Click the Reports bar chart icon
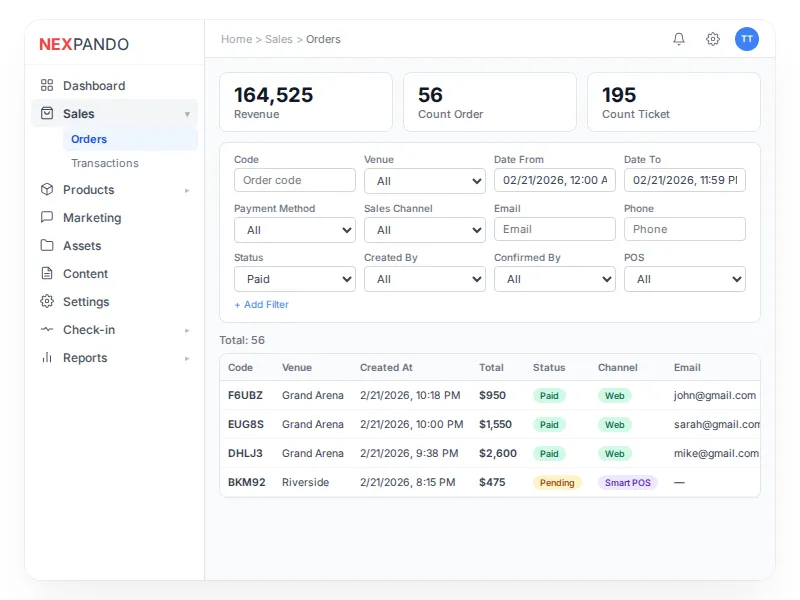The height and width of the screenshot is (600, 800). (47, 358)
